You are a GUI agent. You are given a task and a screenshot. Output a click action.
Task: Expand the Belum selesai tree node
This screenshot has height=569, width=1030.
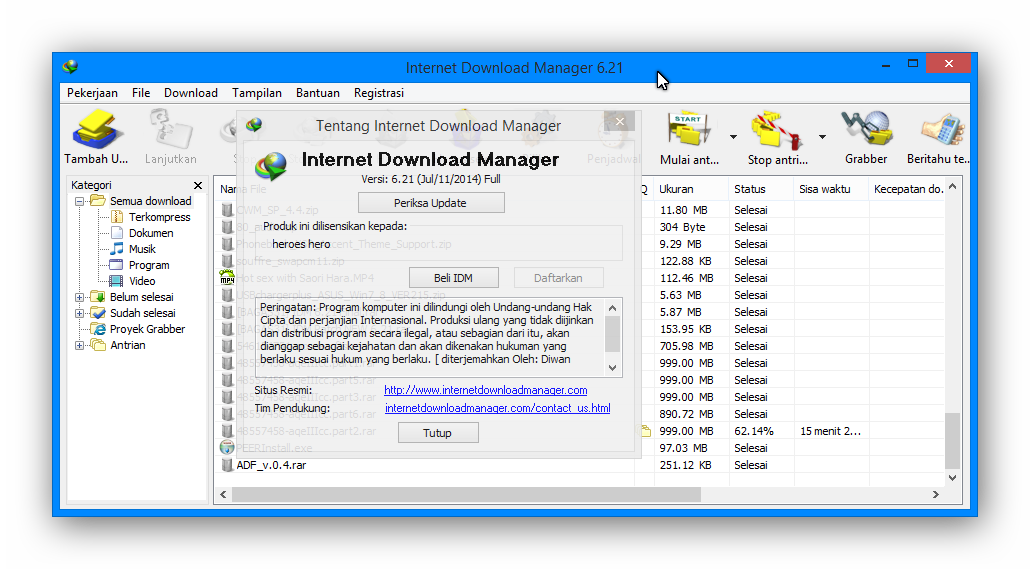[x=79, y=298]
